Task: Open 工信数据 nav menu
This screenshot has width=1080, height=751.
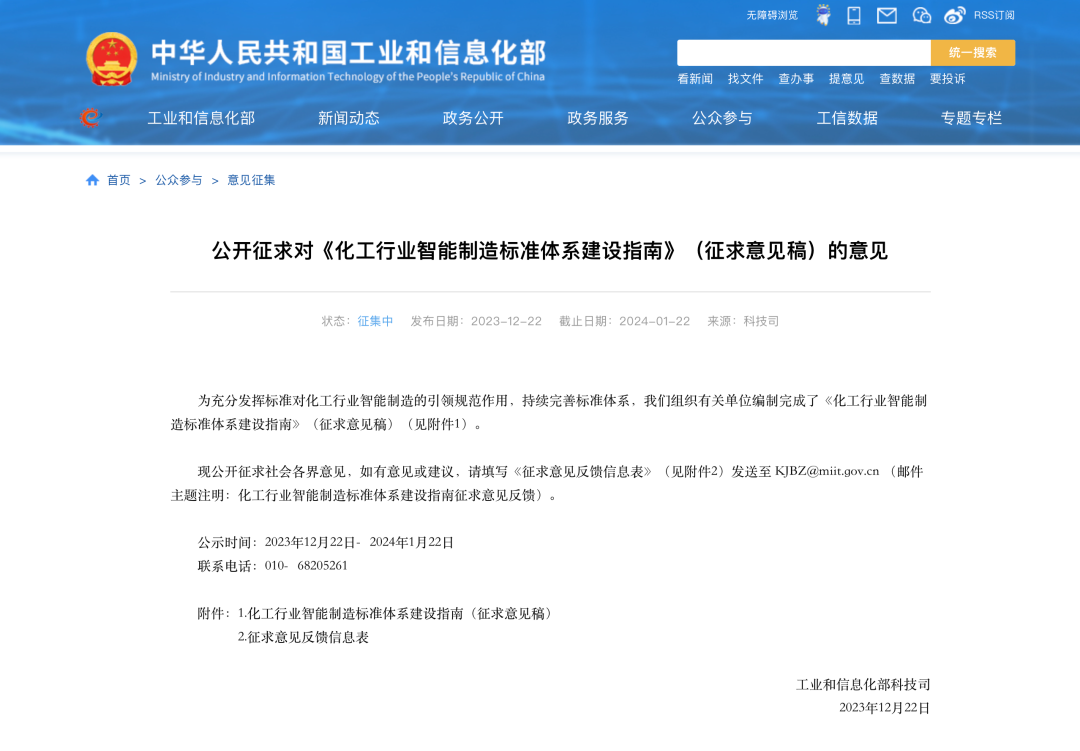Action: coord(847,118)
